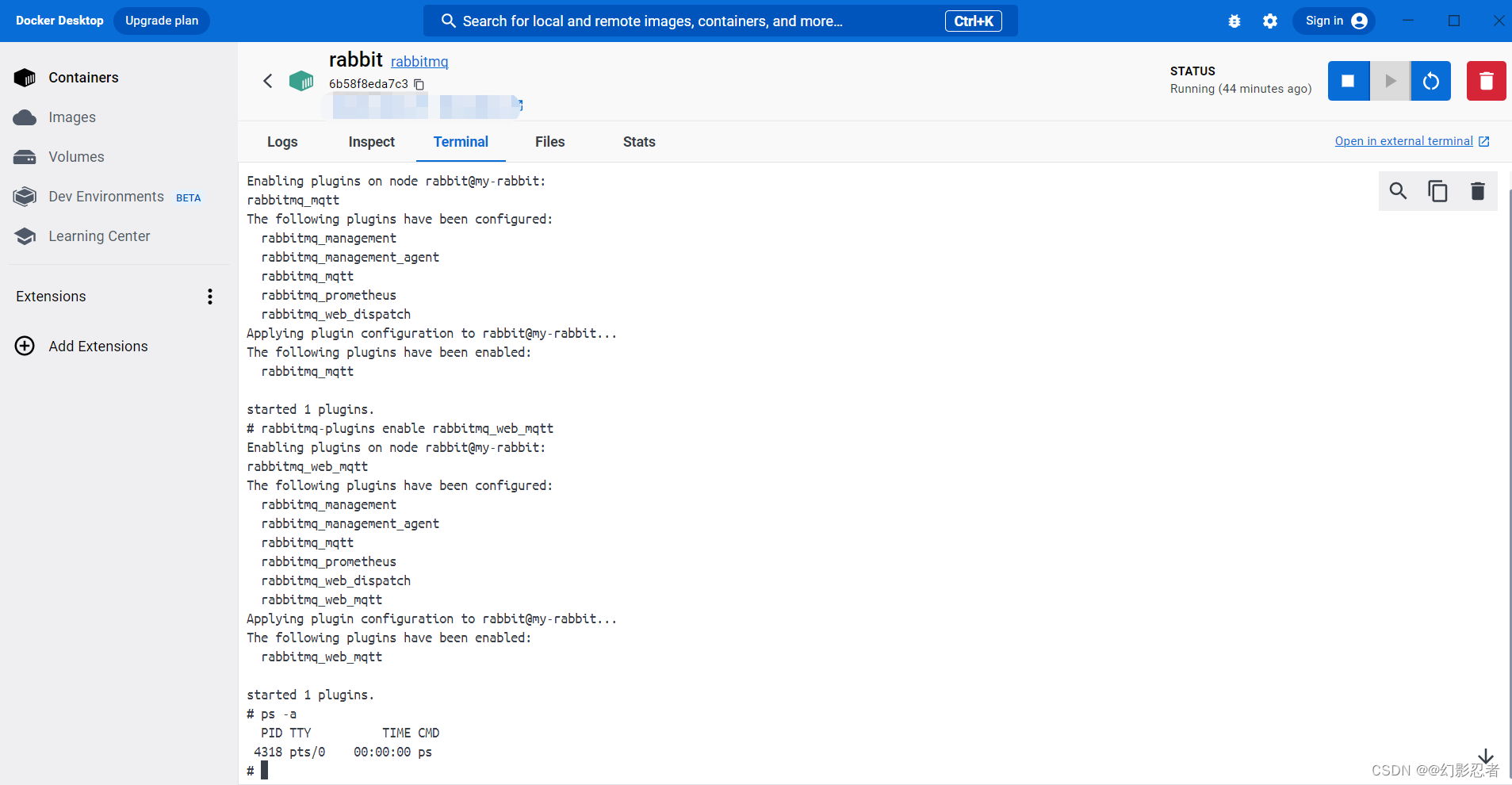The height and width of the screenshot is (785, 1512).
Task: Click the '4318 pts/0' process row
Action: (343, 752)
